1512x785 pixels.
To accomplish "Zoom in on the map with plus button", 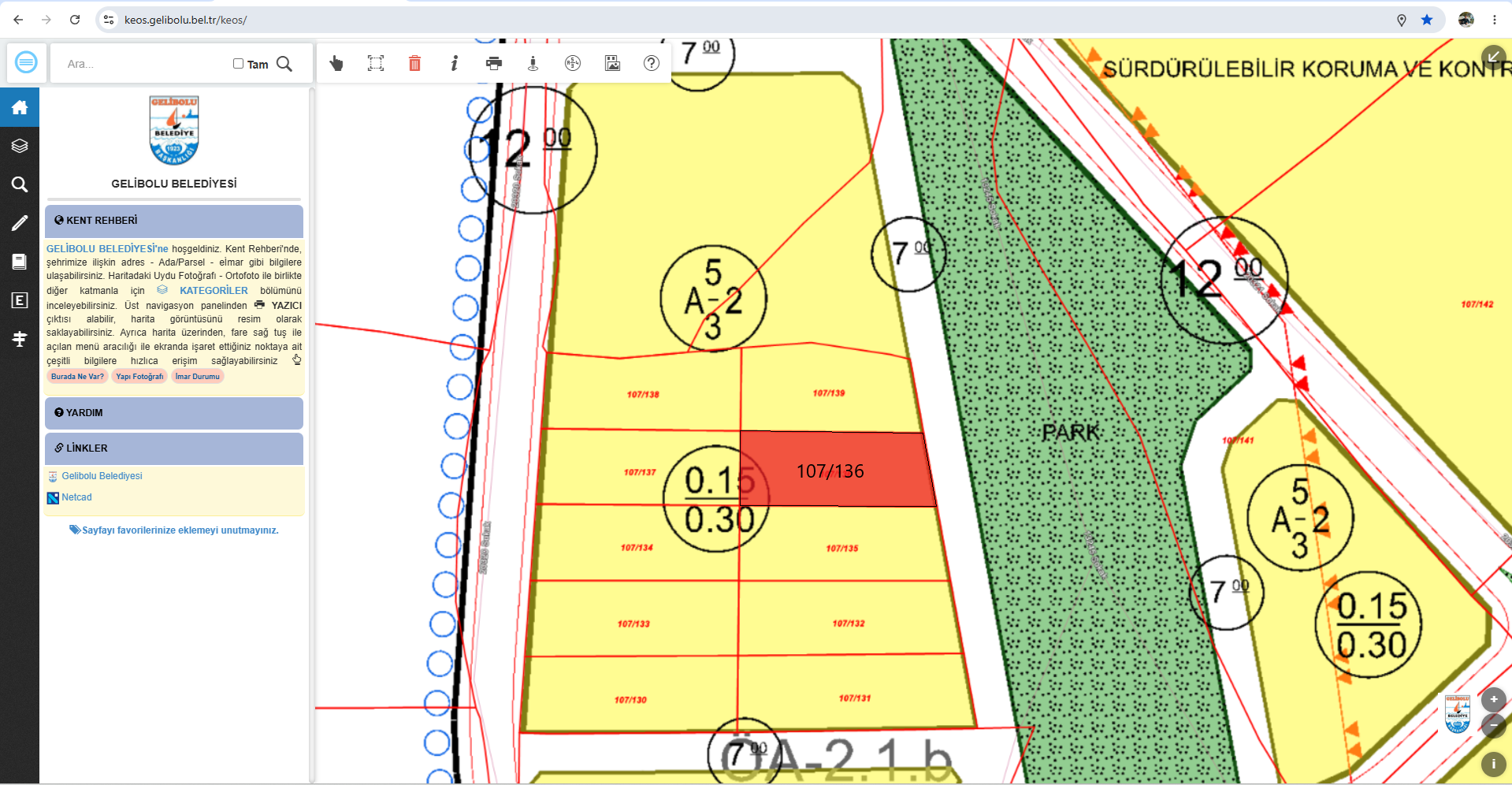I will coord(1494,699).
